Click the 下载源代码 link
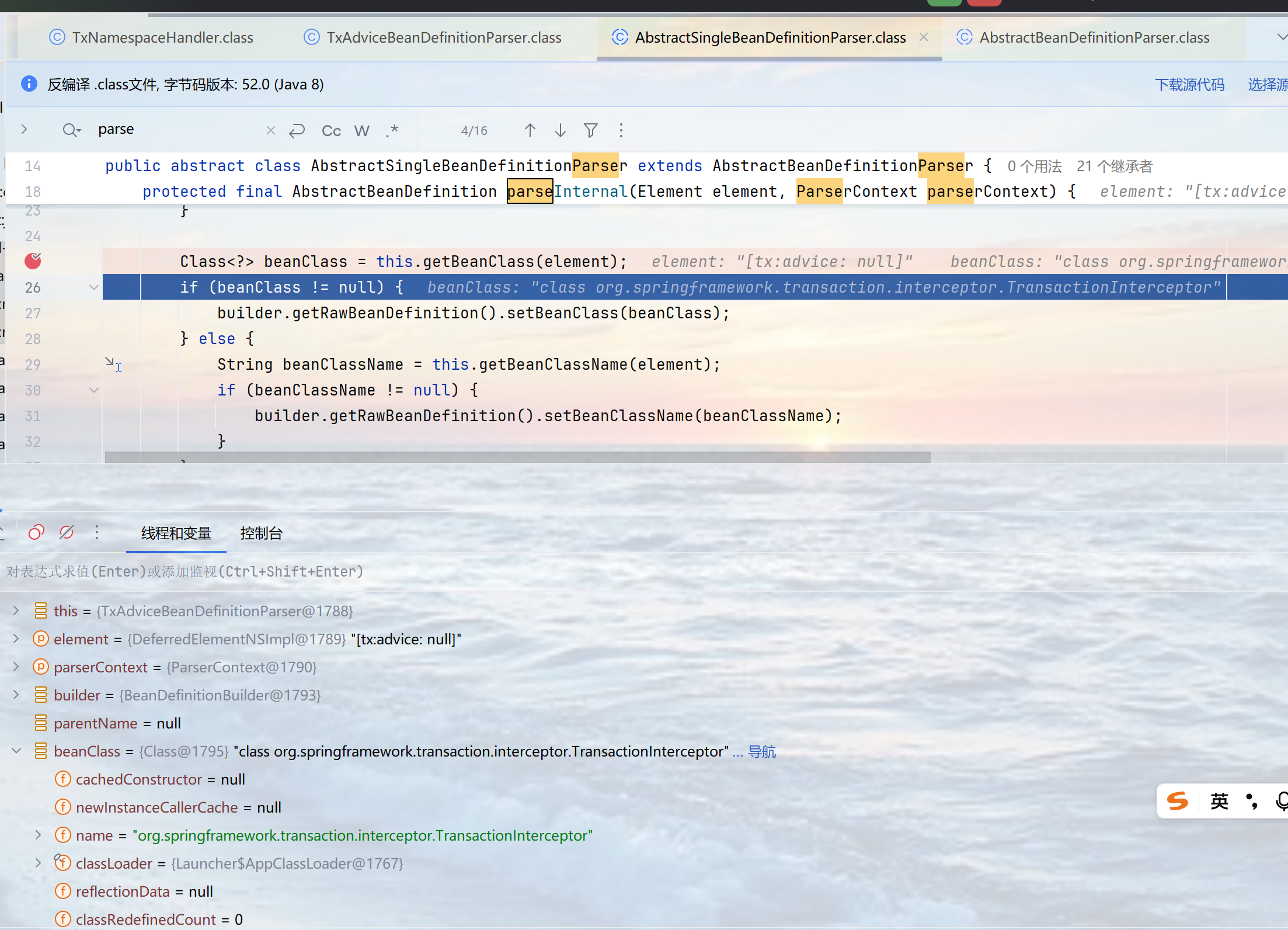1288x930 pixels. point(1189,85)
